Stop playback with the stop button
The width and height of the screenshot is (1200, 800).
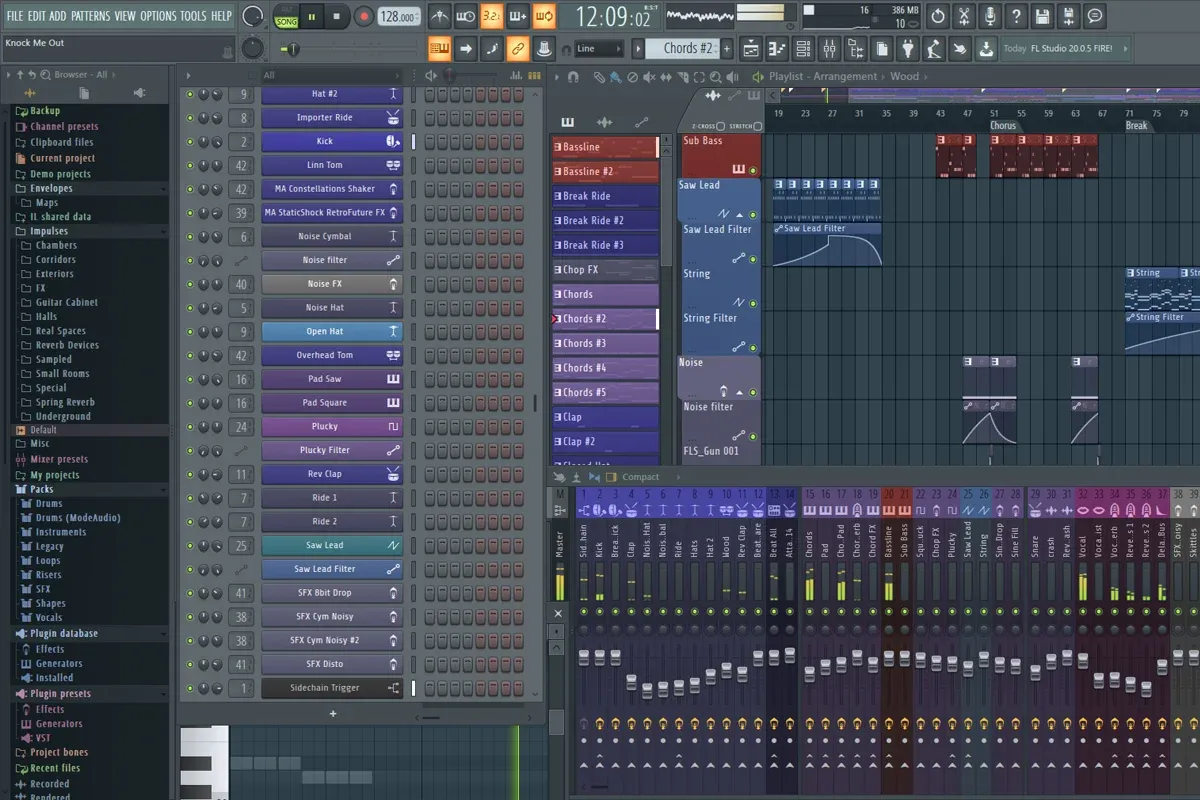(x=336, y=16)
